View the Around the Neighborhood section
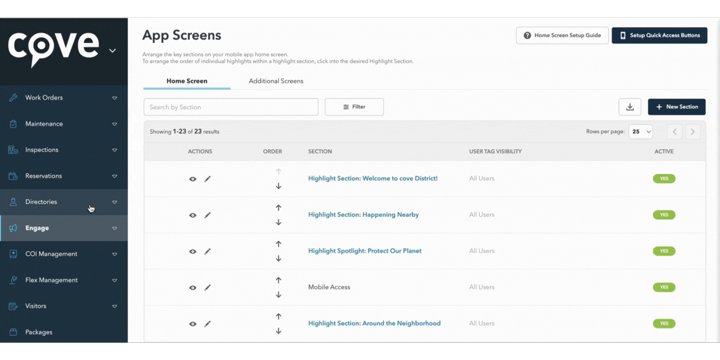Viewport: 720px width, 360px height. pyautogui.click(x=193, y=324)
